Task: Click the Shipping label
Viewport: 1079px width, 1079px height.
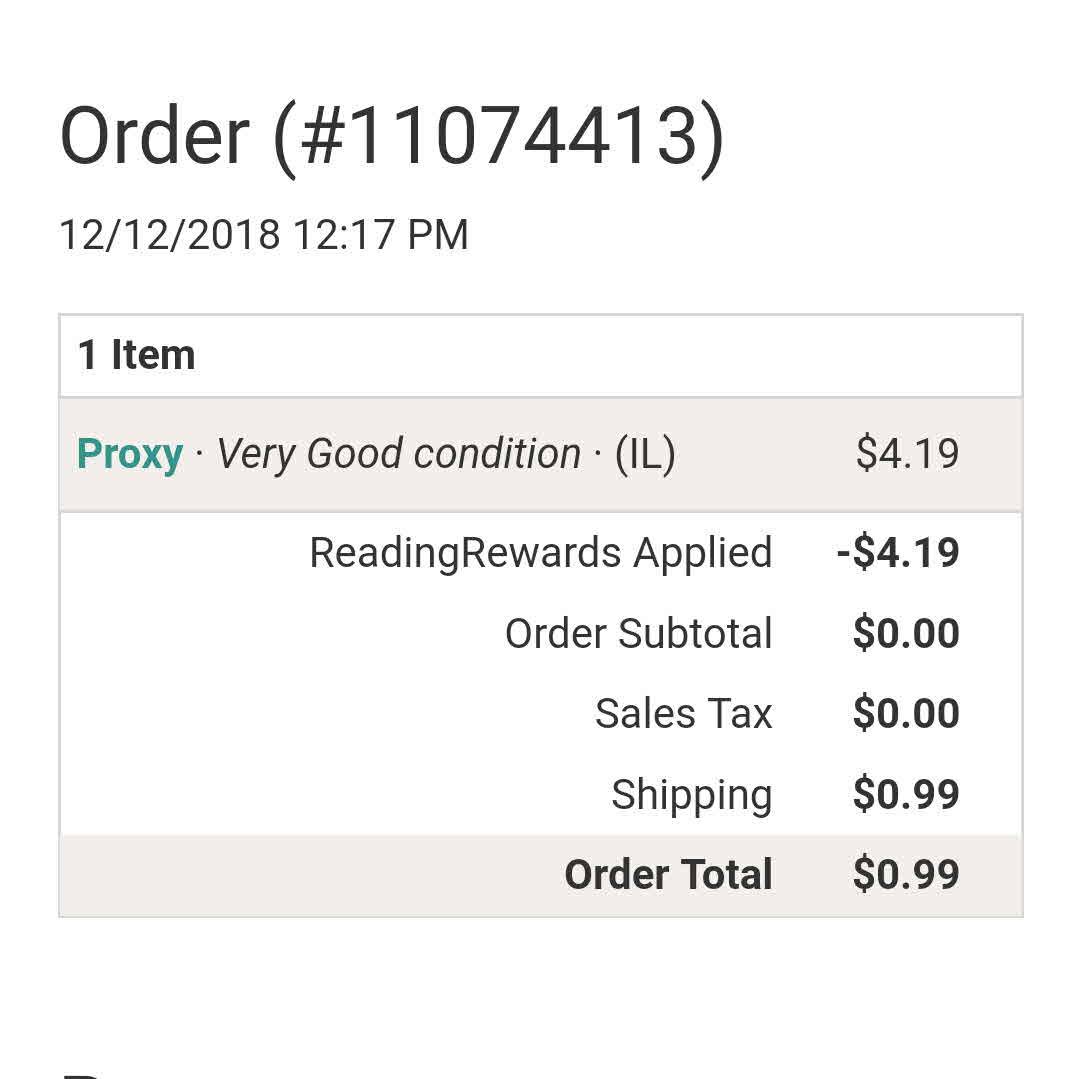Action: [691, 795]
